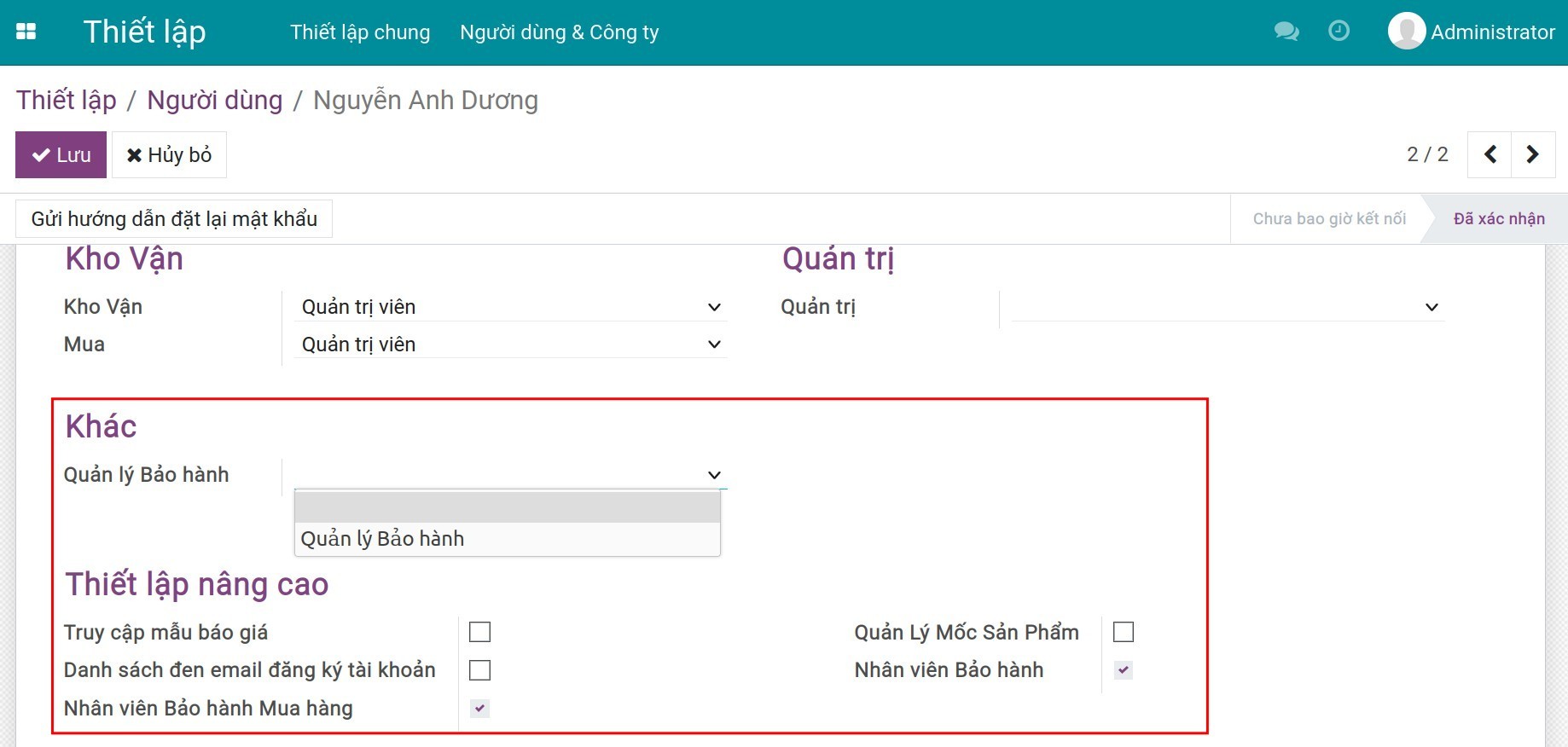Open the apps grid menu icon
This screenshot has height=747, width=1568.
(26, 32)
